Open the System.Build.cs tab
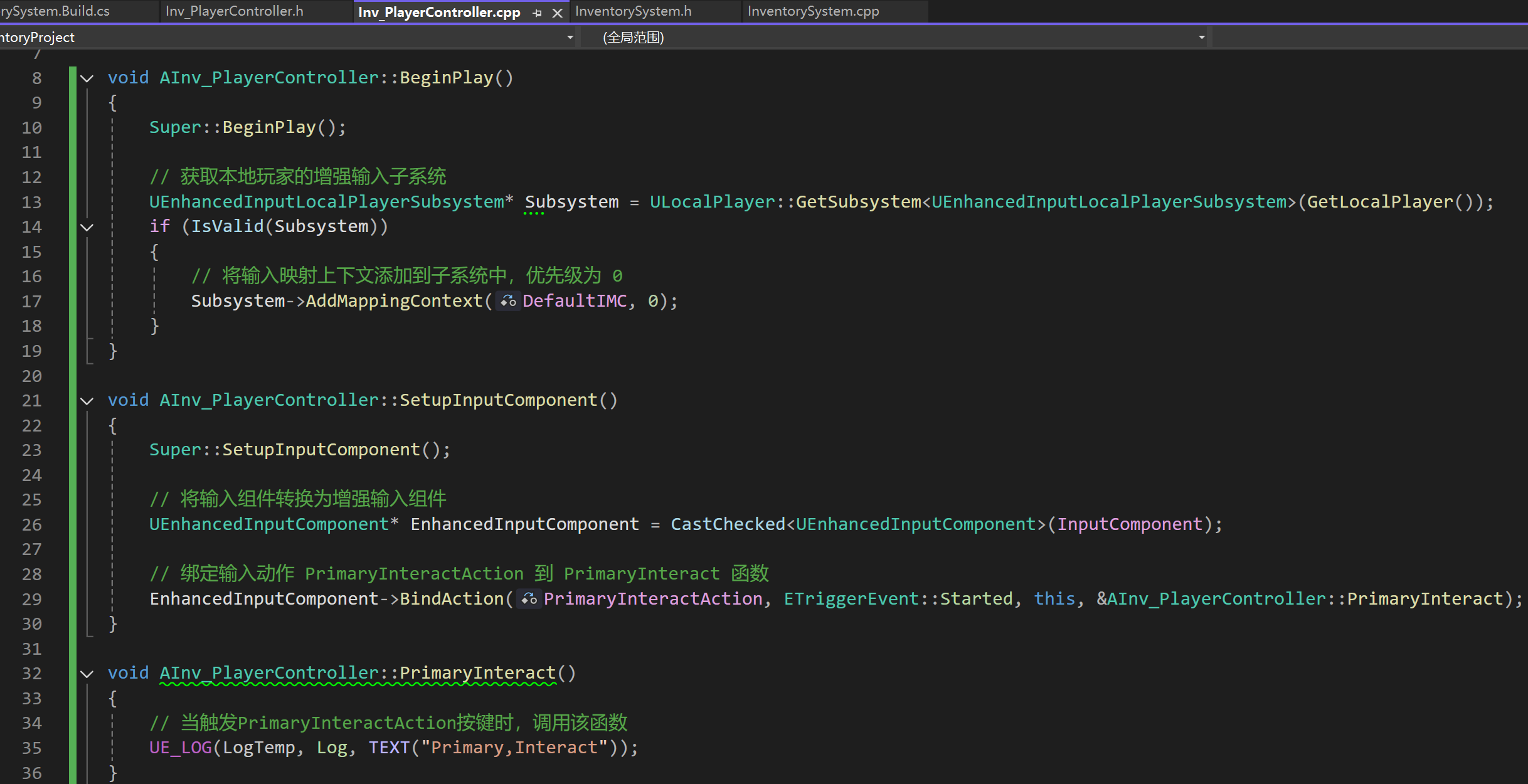 (x=55, y=11)
